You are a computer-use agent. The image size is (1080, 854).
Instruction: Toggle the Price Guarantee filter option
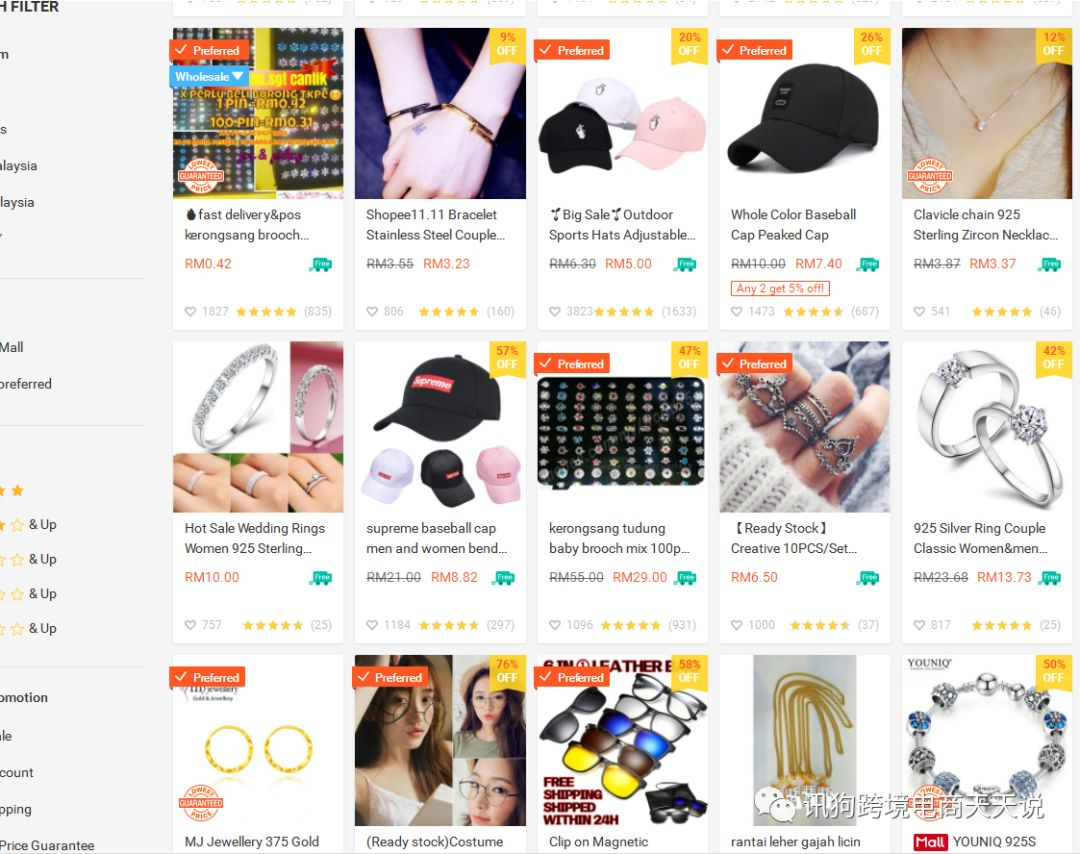click(x=47, y=845)
